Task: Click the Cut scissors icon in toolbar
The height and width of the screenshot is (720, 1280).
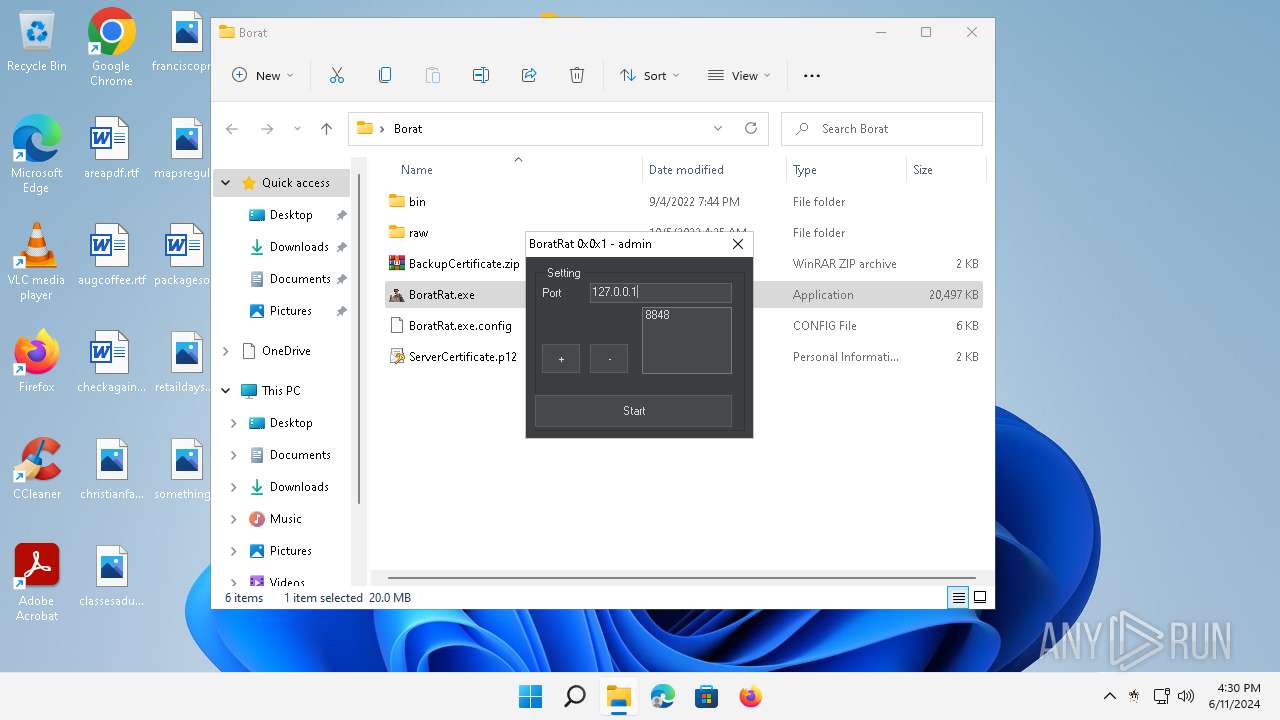Action: tap(336, 75)
